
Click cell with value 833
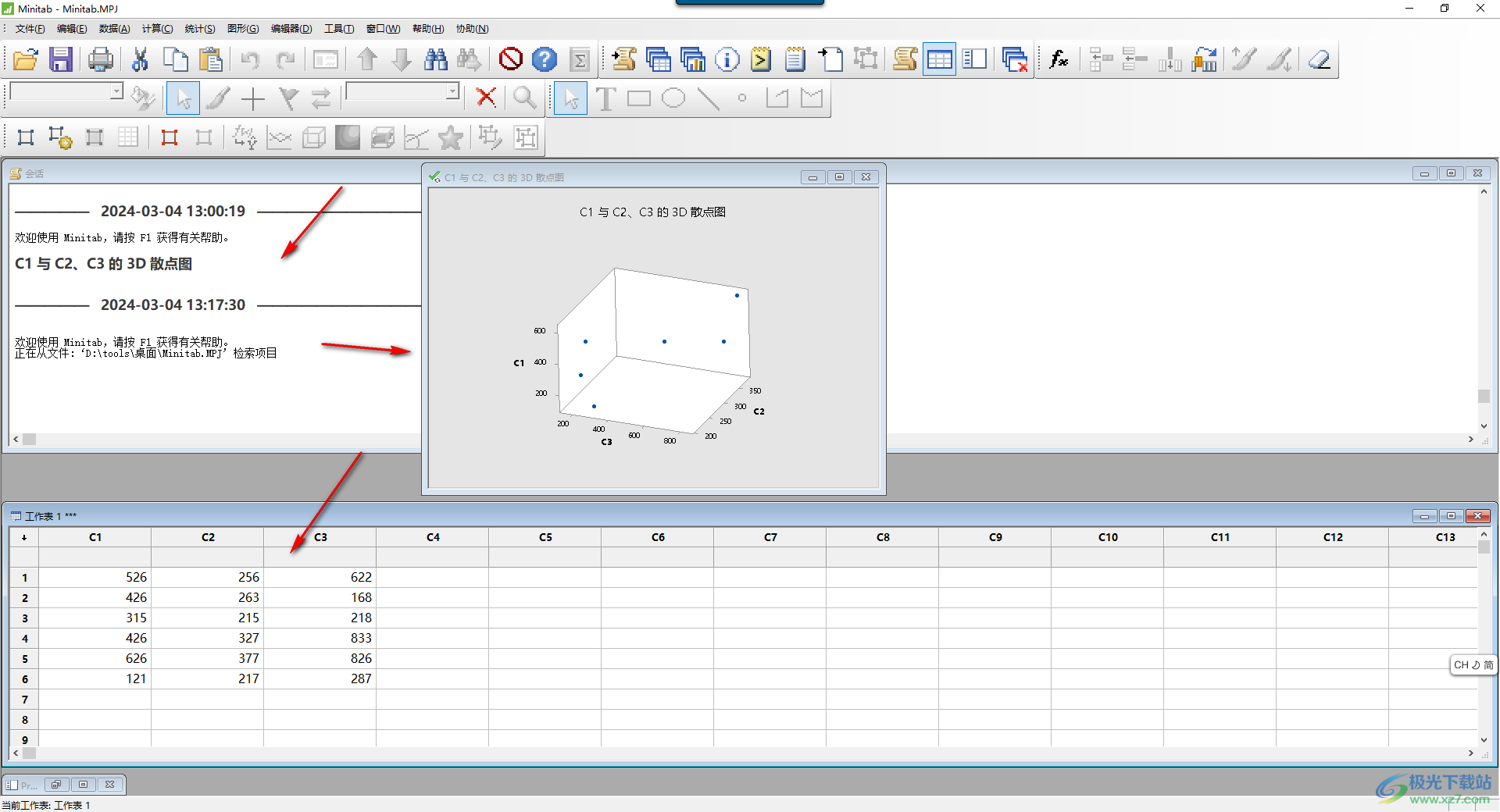click(x=320, y=638)
